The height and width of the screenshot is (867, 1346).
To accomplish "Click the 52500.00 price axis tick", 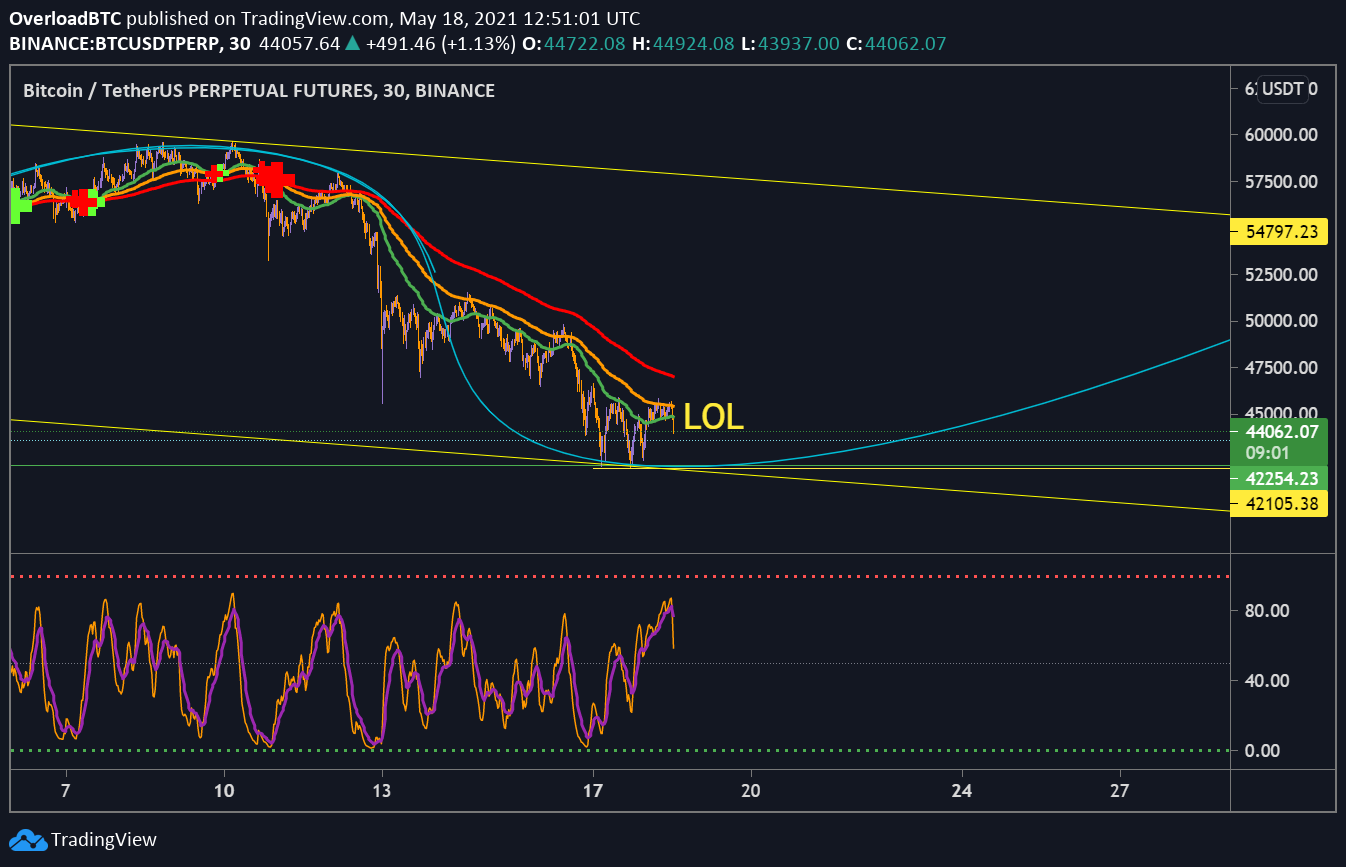I will (1279, 274).
